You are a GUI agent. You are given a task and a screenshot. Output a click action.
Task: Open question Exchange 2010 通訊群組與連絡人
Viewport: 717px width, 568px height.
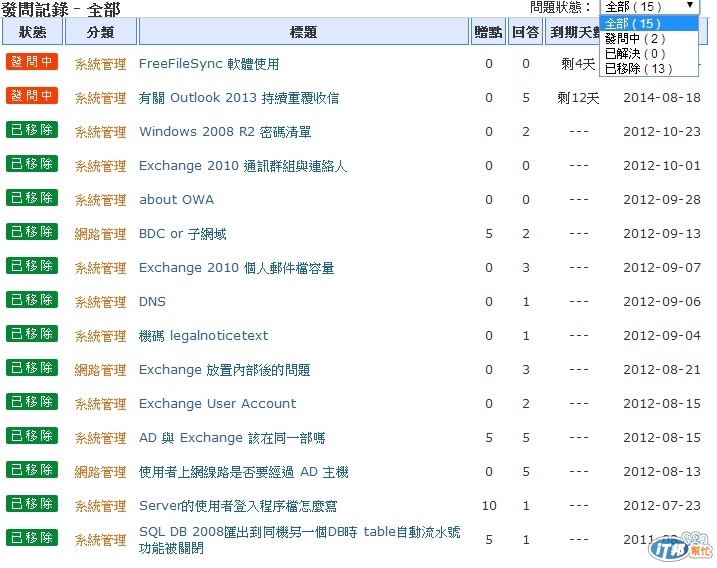[243, 166]
